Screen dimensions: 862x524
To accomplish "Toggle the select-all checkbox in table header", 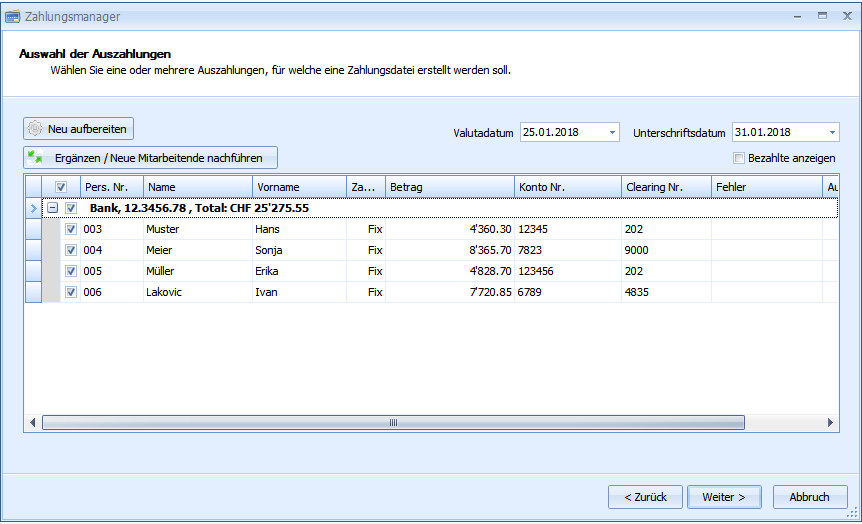I will click(61, 187).
